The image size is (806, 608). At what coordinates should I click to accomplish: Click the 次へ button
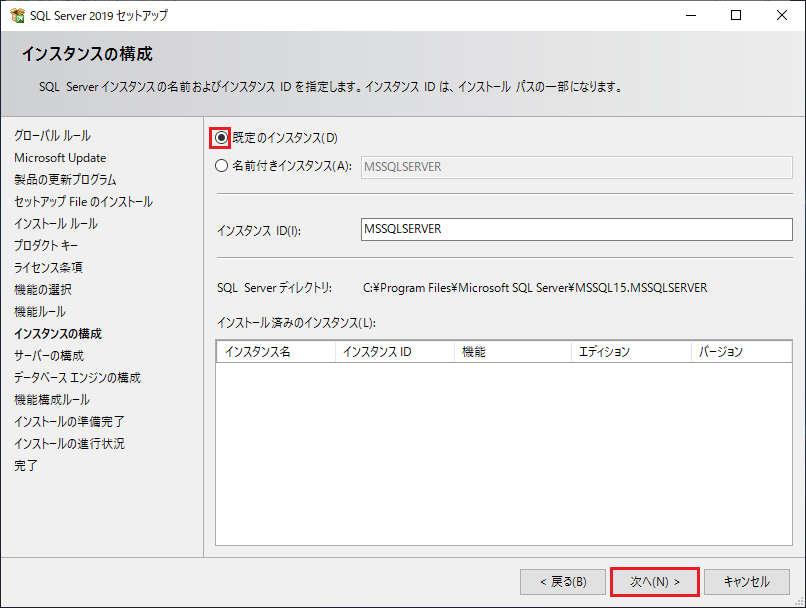654,581
